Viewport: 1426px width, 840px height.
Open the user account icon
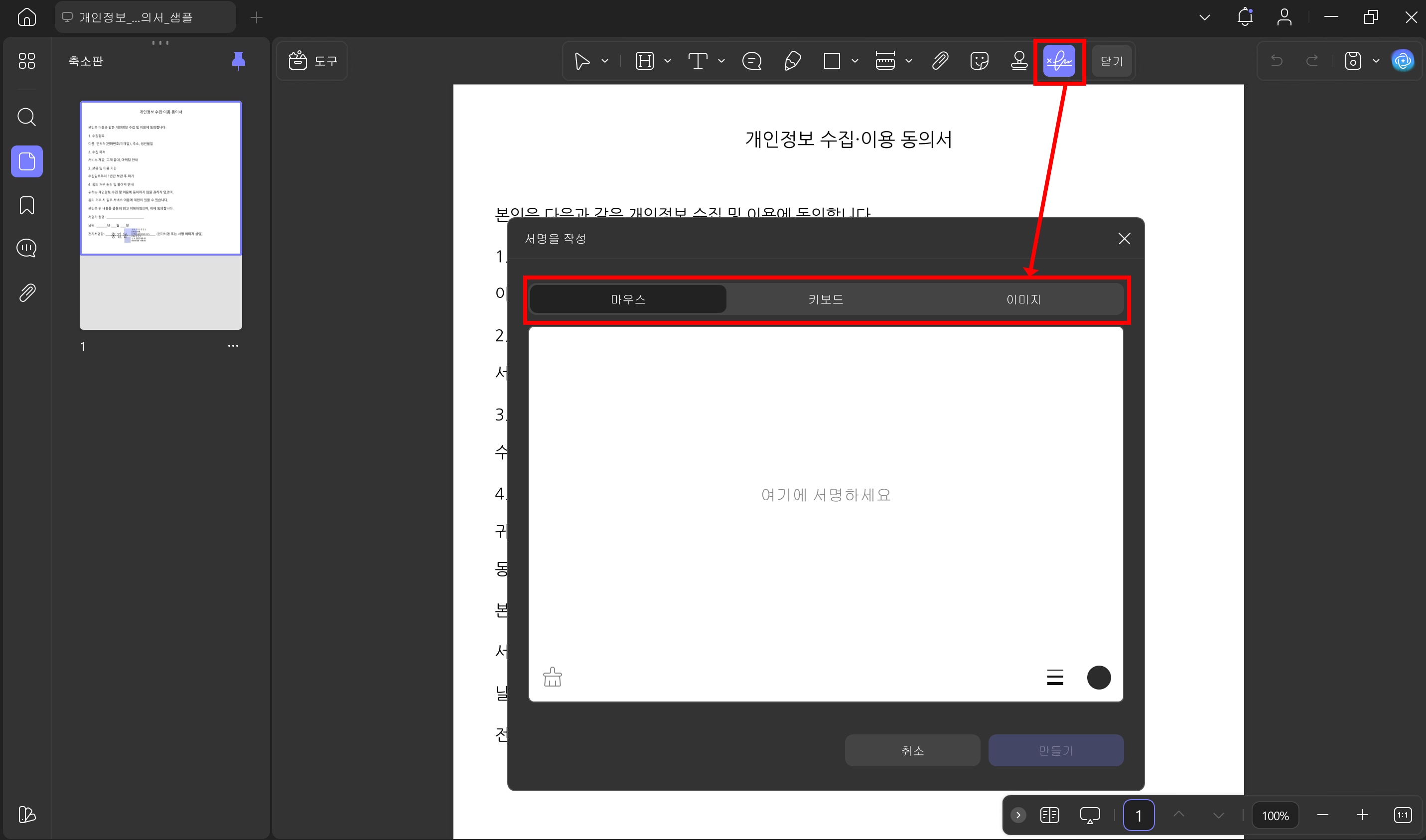pos(1284,17)
